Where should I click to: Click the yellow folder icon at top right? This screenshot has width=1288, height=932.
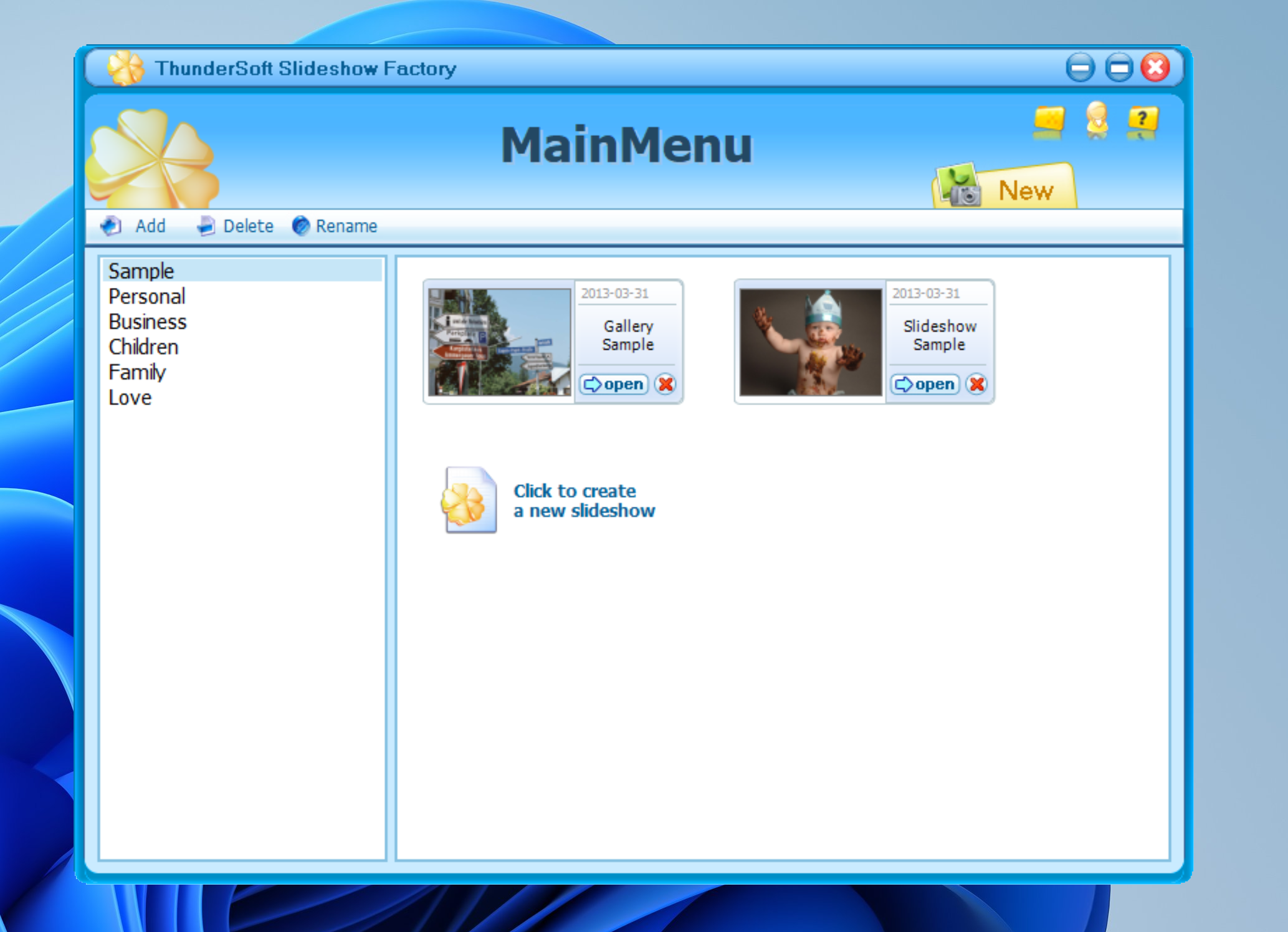pyautogui.click(x=1049, y=120)
